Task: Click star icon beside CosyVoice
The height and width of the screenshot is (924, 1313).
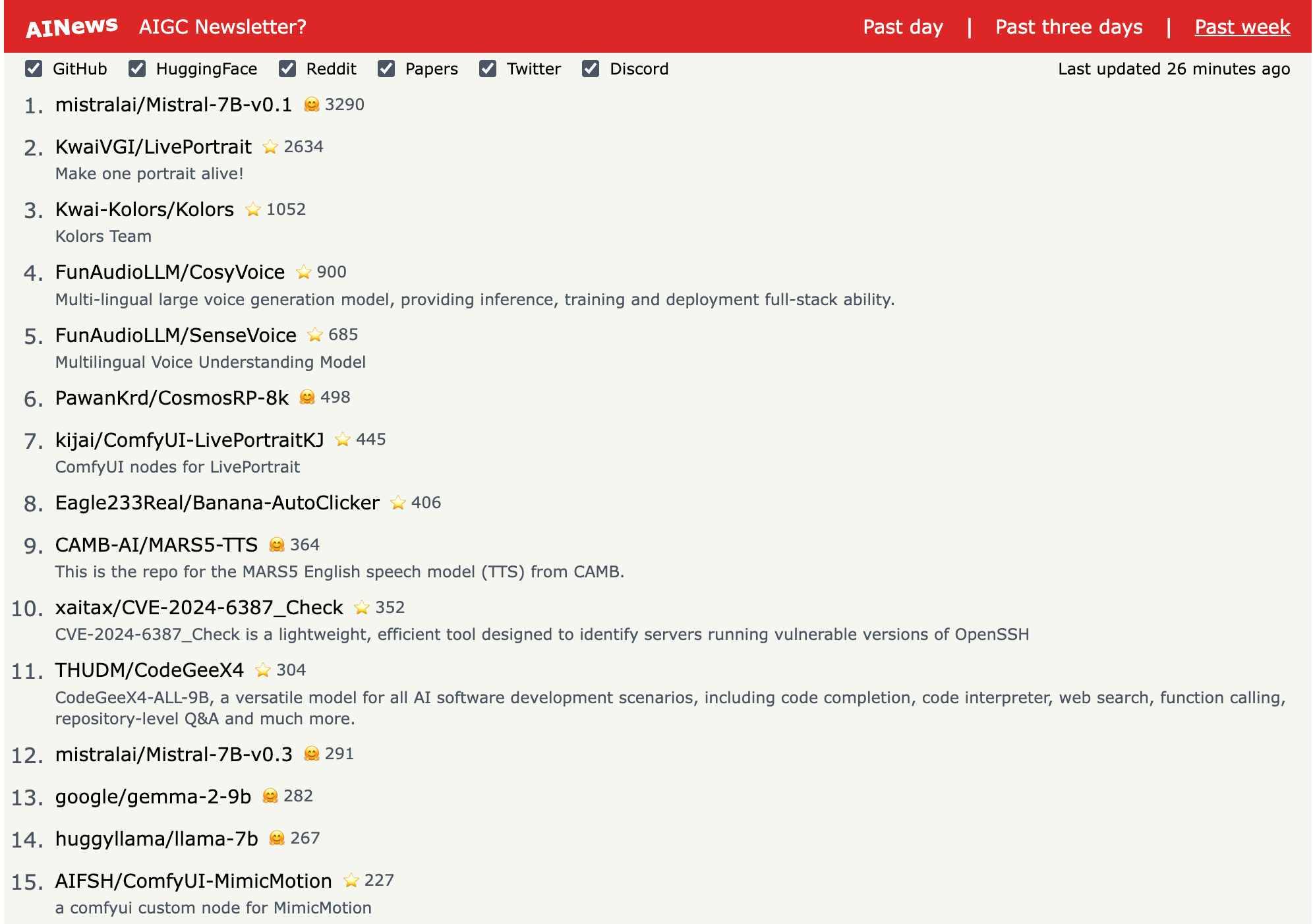Action: pos(304,272)
